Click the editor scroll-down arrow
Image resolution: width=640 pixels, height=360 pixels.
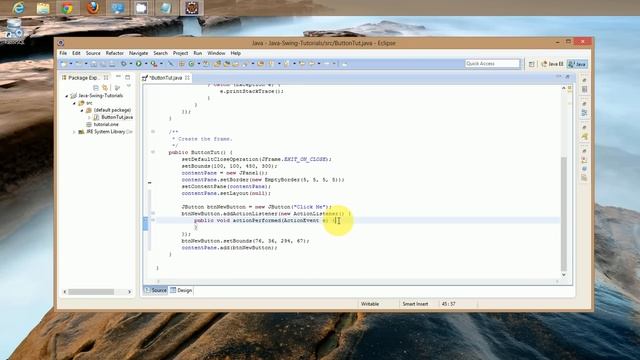[564, 275]
